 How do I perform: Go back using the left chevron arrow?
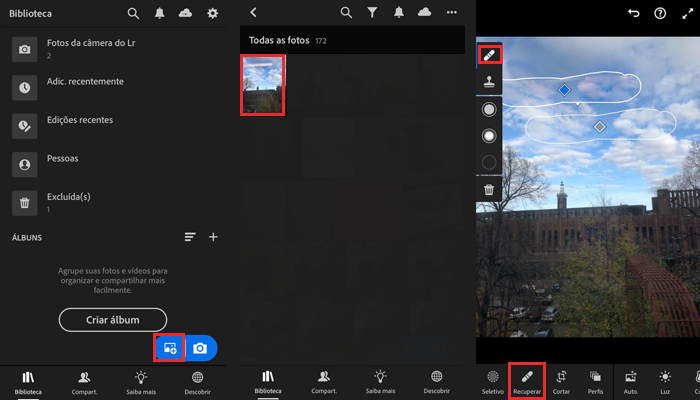point(253,13)
